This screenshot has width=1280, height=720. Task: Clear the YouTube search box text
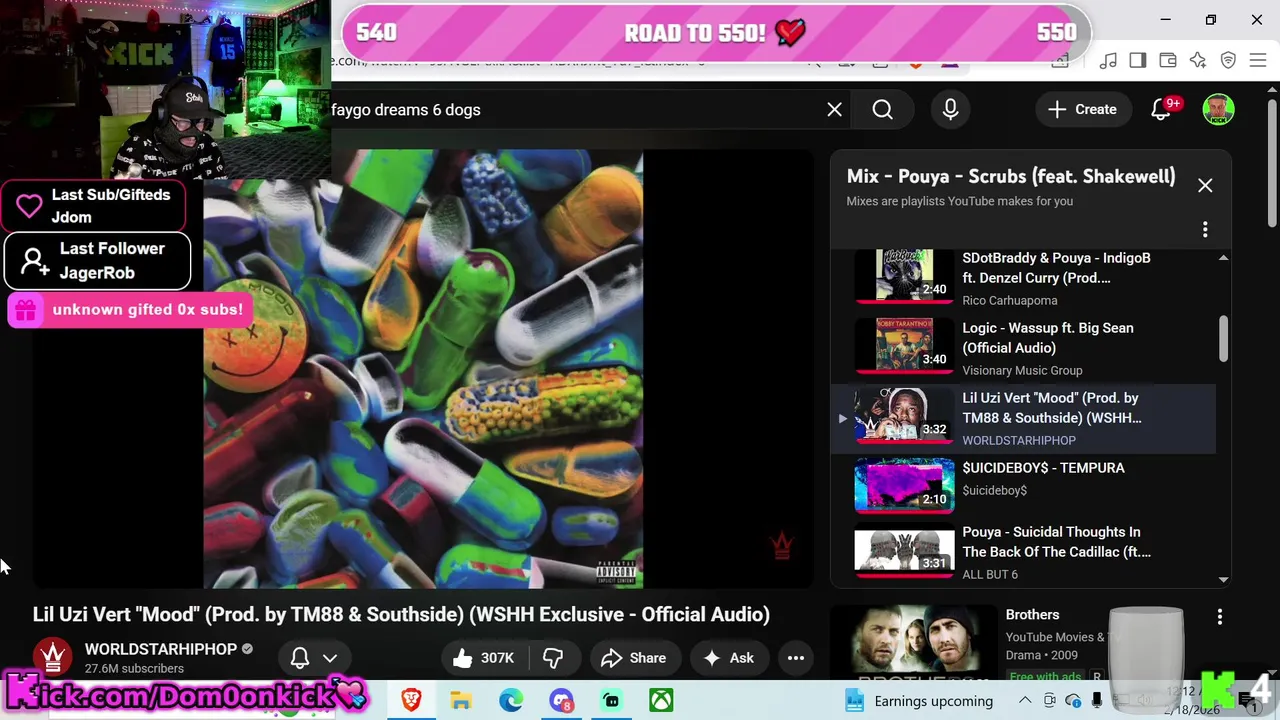tap(834, 110)
